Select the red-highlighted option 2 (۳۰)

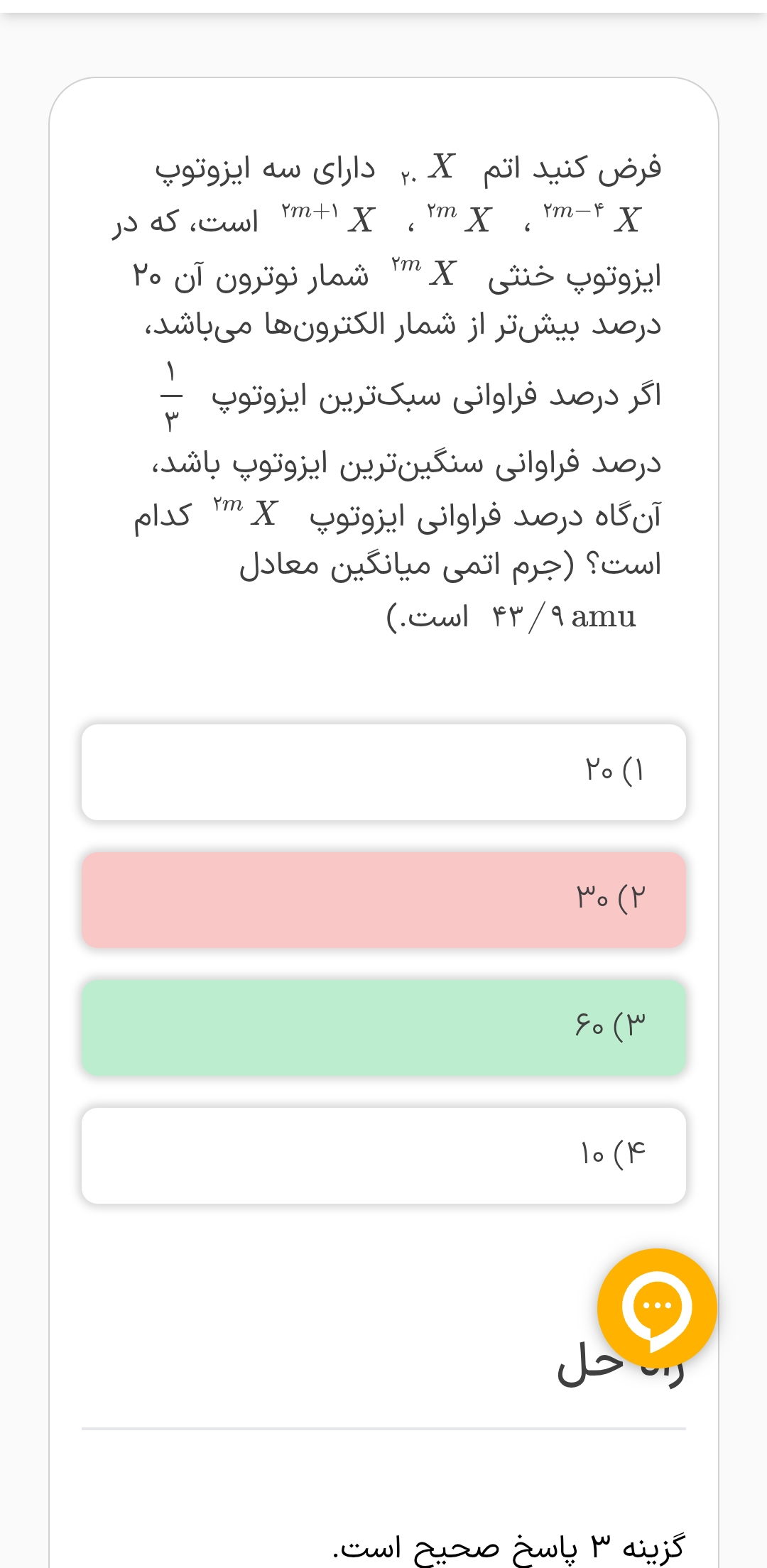tap(383, 900)
